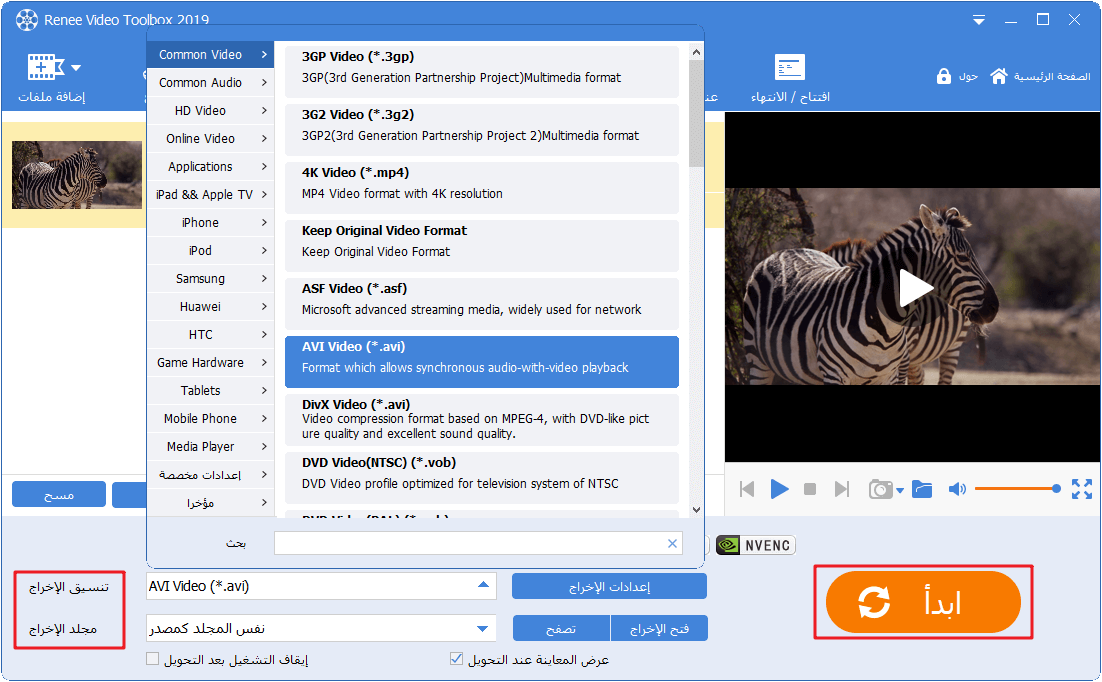Click the format search input field
1102x682 pixels.
tap(468, 543)
